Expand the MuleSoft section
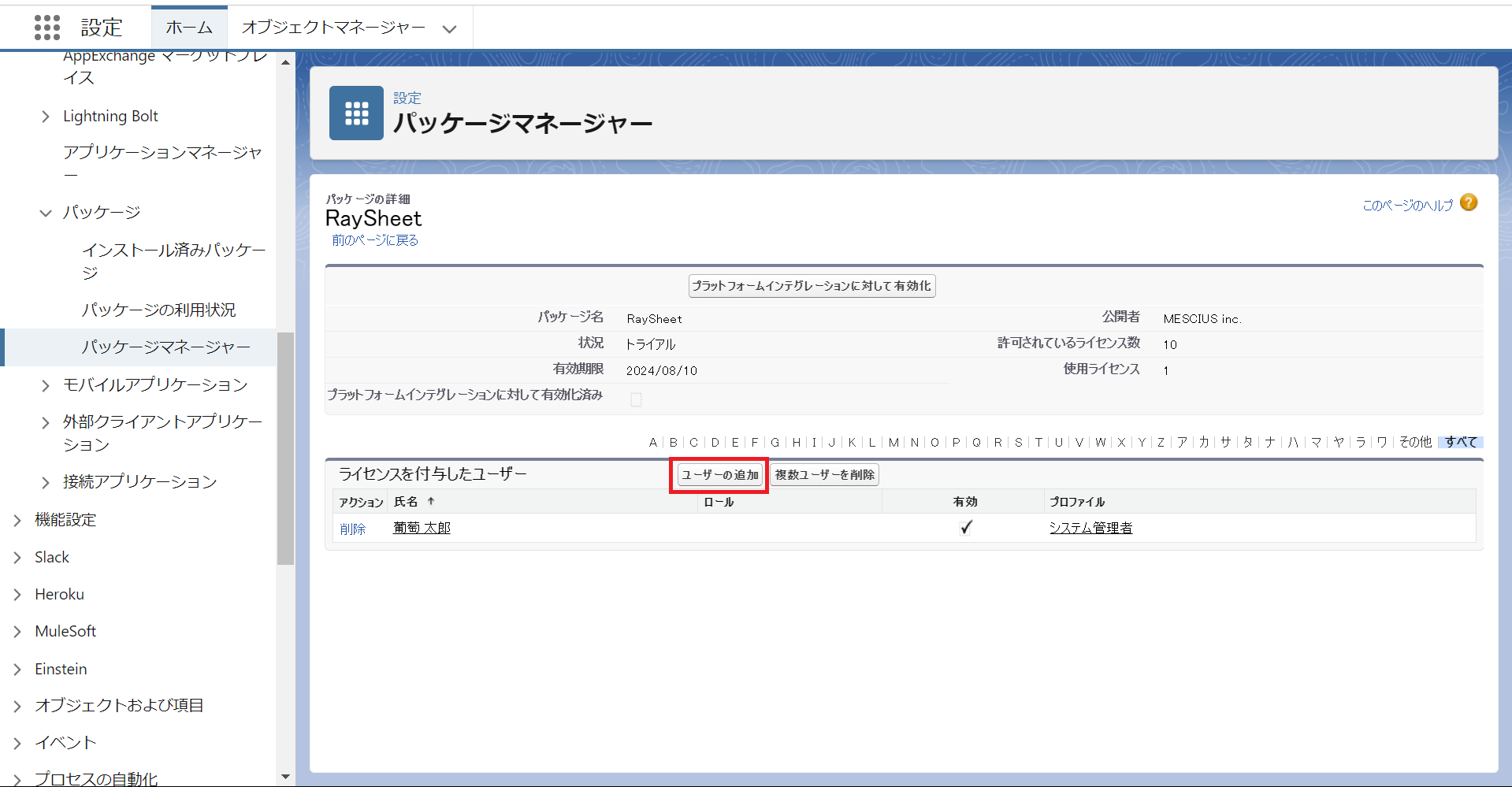 [17, 632]
